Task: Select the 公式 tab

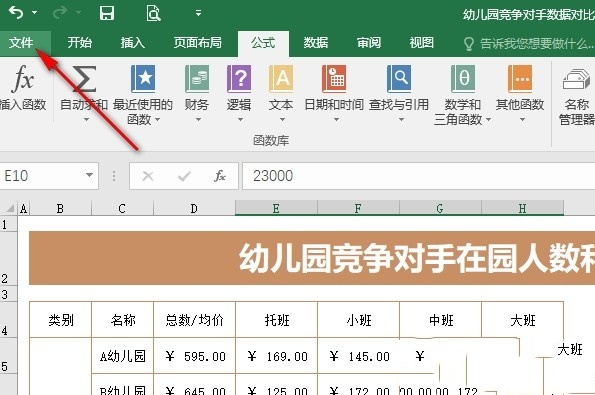Action: pyautogui.click(x=263, y=43)
